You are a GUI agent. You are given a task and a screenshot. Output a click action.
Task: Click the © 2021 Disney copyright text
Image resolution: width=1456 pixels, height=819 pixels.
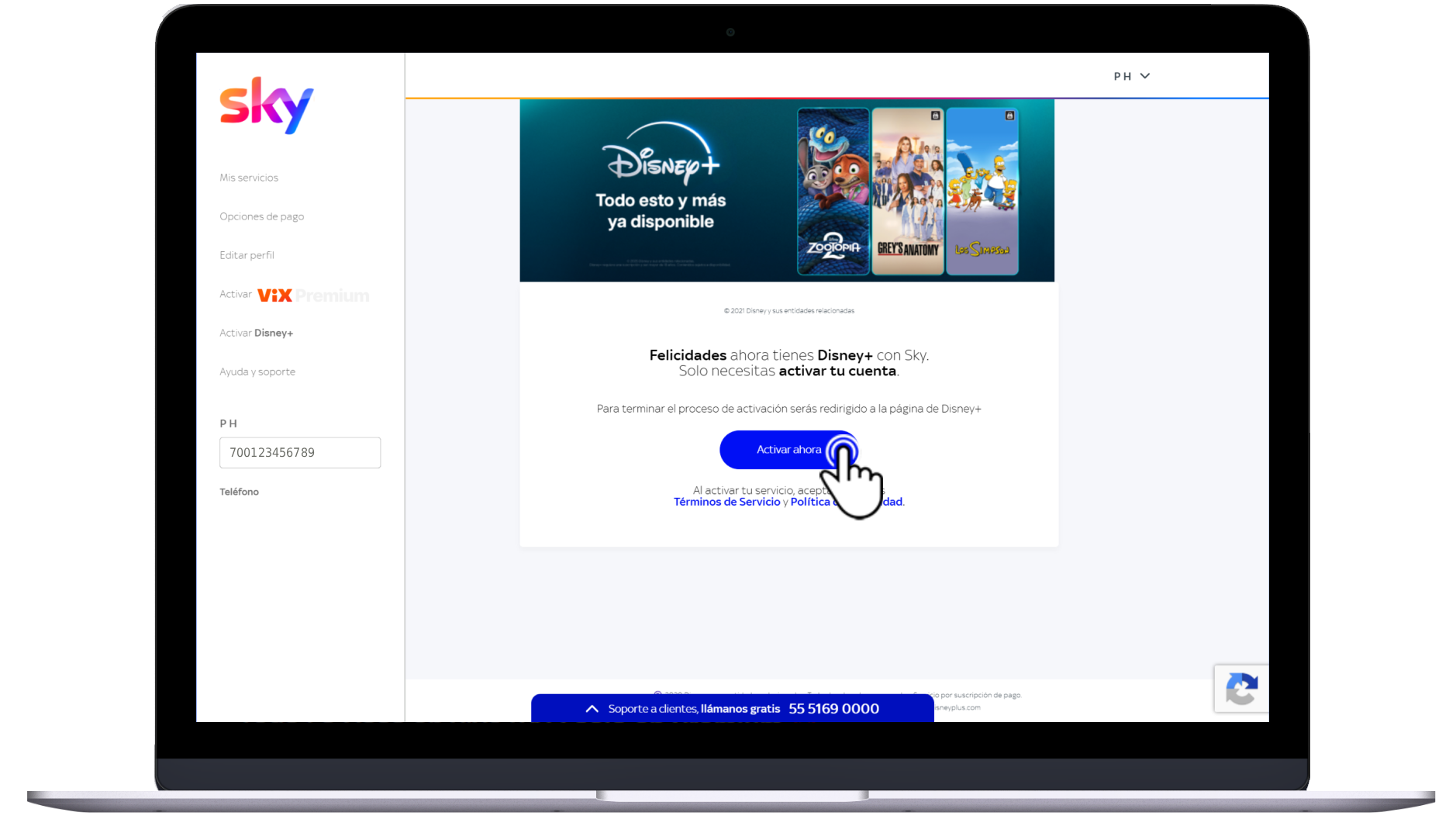tap(789, 311)
